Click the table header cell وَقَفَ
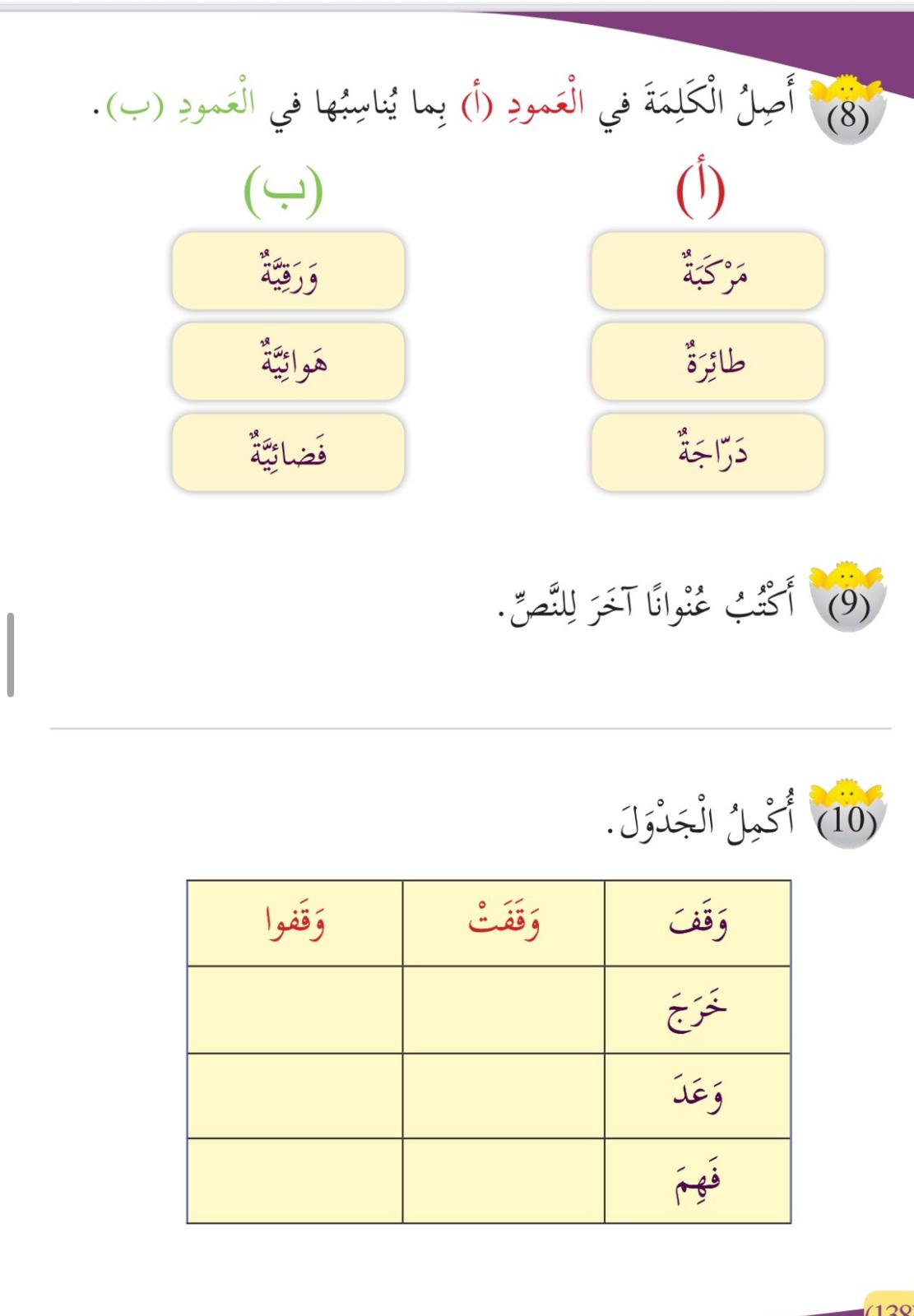 pos(698,923)
